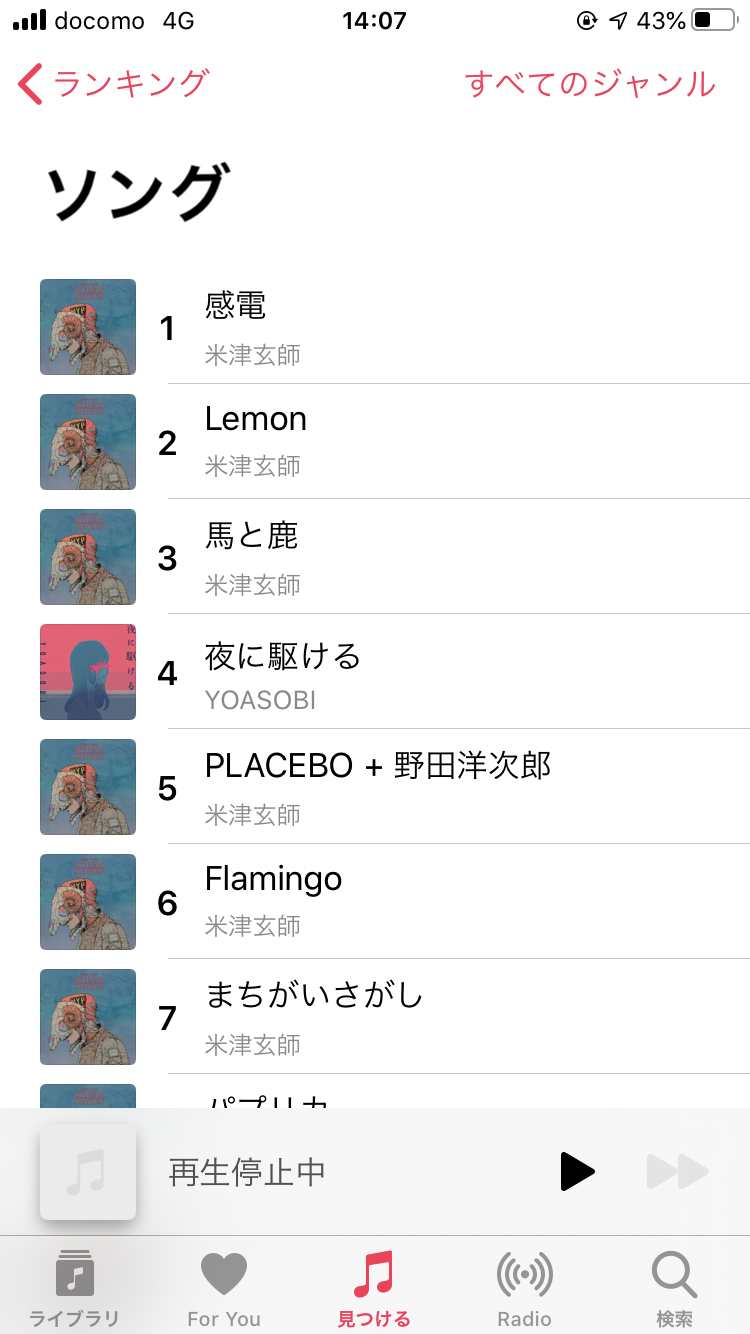Select the 見つける music note tab
This screenshot has width=750, height=1334.
click(374, 1274)
